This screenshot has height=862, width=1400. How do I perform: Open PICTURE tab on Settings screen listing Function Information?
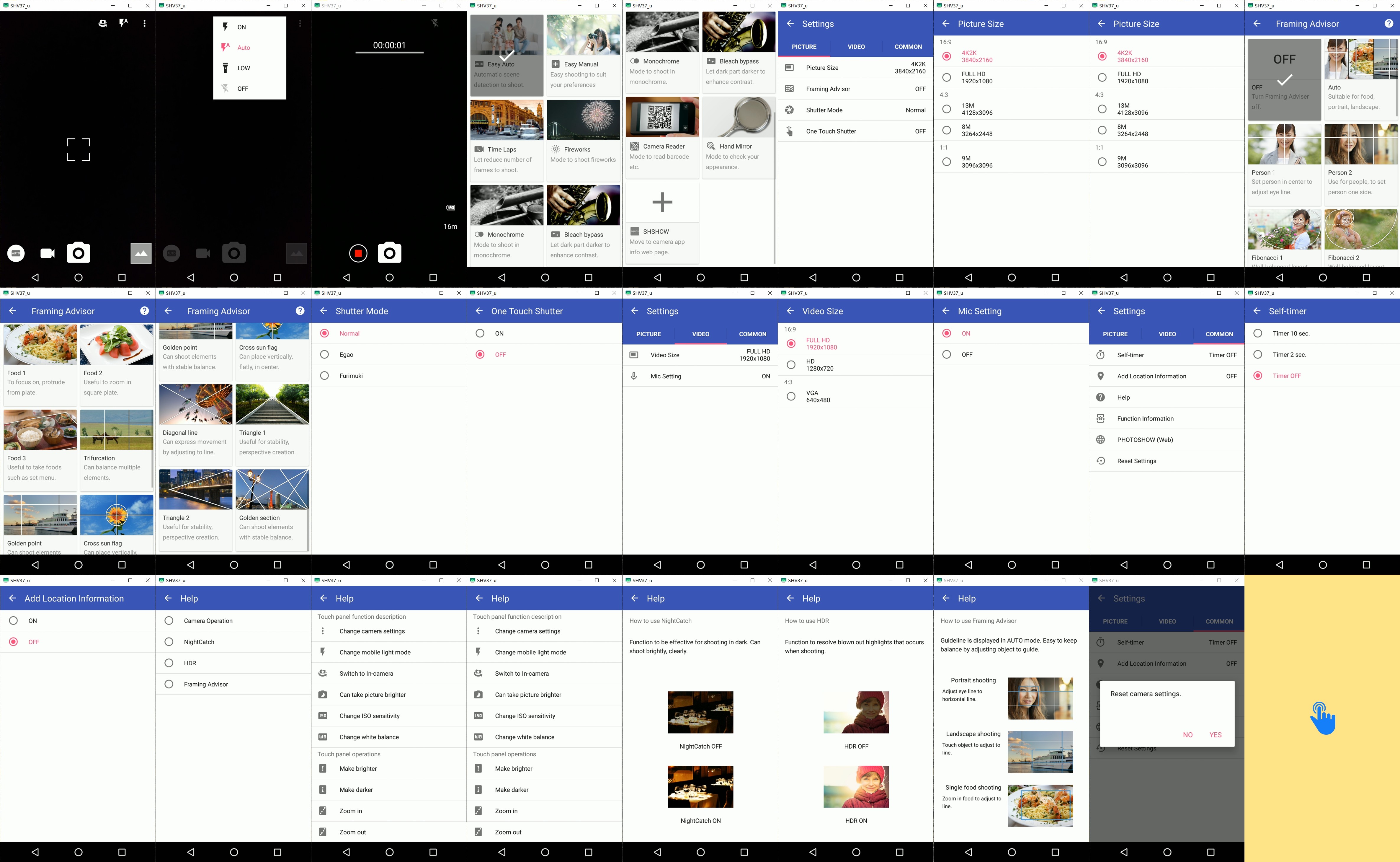point(1115,334)
